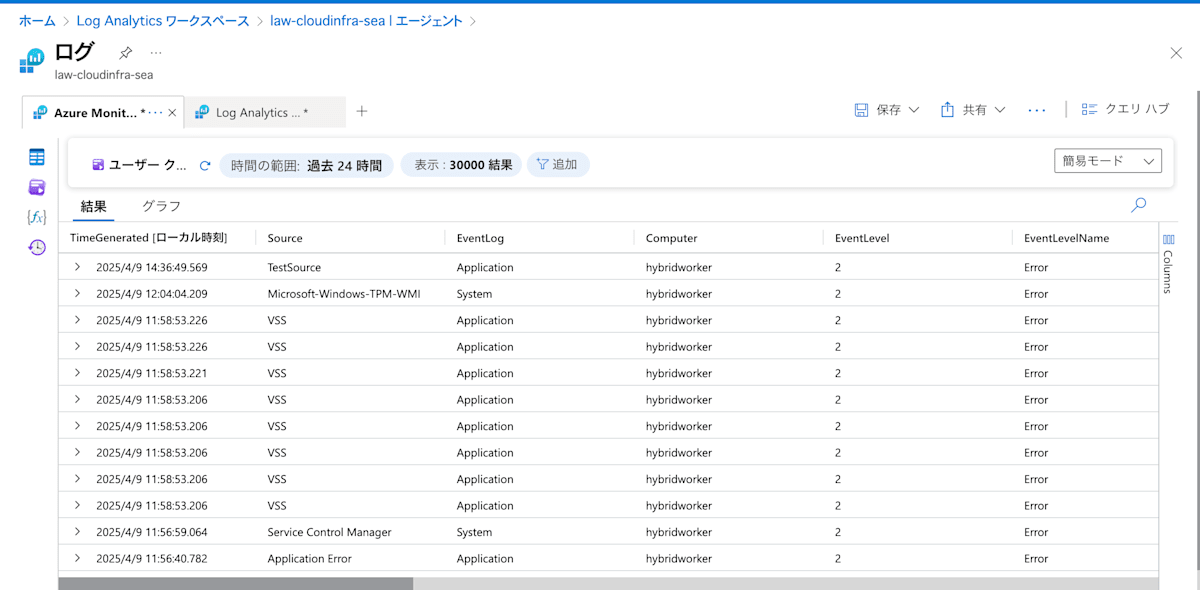Expand the Microsoft-Windows-TPM-WMI row

pos(77,294)
